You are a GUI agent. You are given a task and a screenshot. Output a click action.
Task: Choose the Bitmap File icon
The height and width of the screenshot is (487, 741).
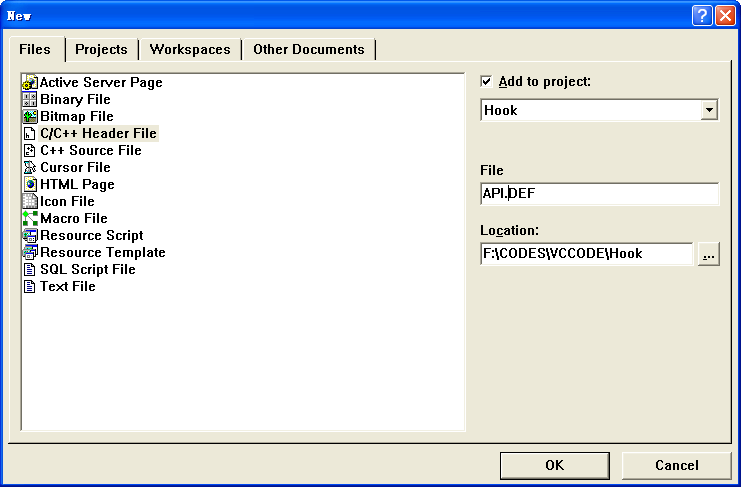30,116
